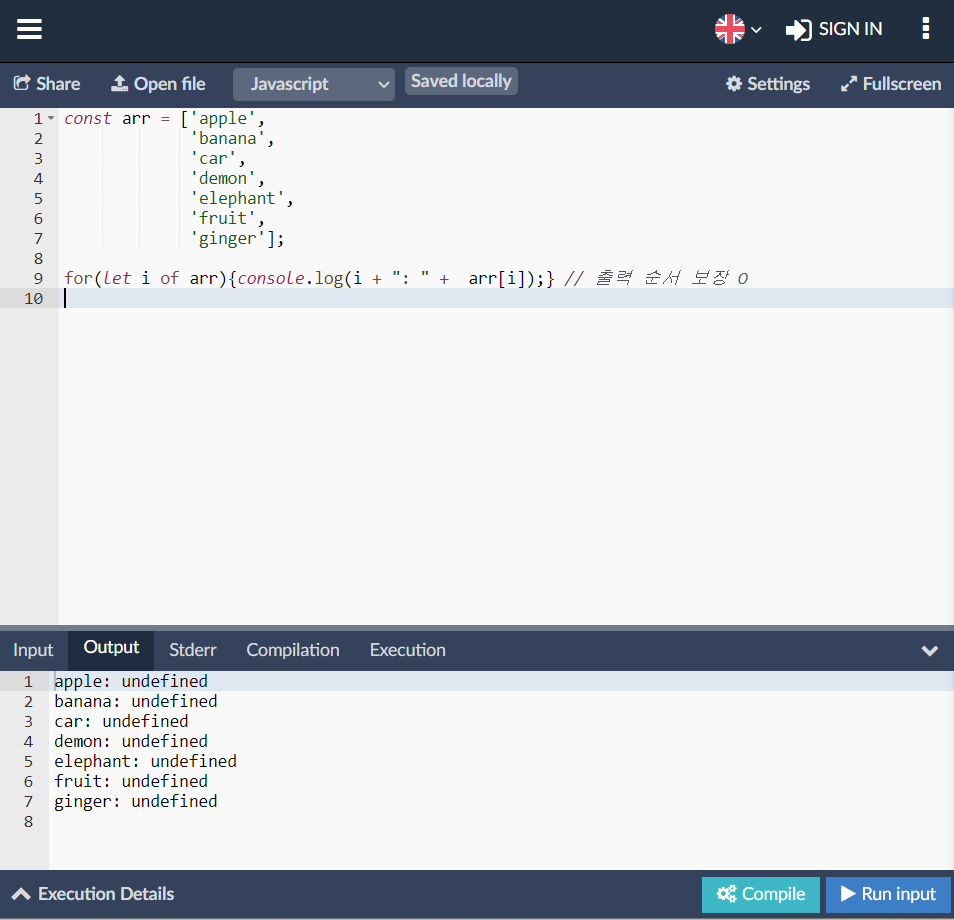Open editor Settings

(x=768, y=83)
